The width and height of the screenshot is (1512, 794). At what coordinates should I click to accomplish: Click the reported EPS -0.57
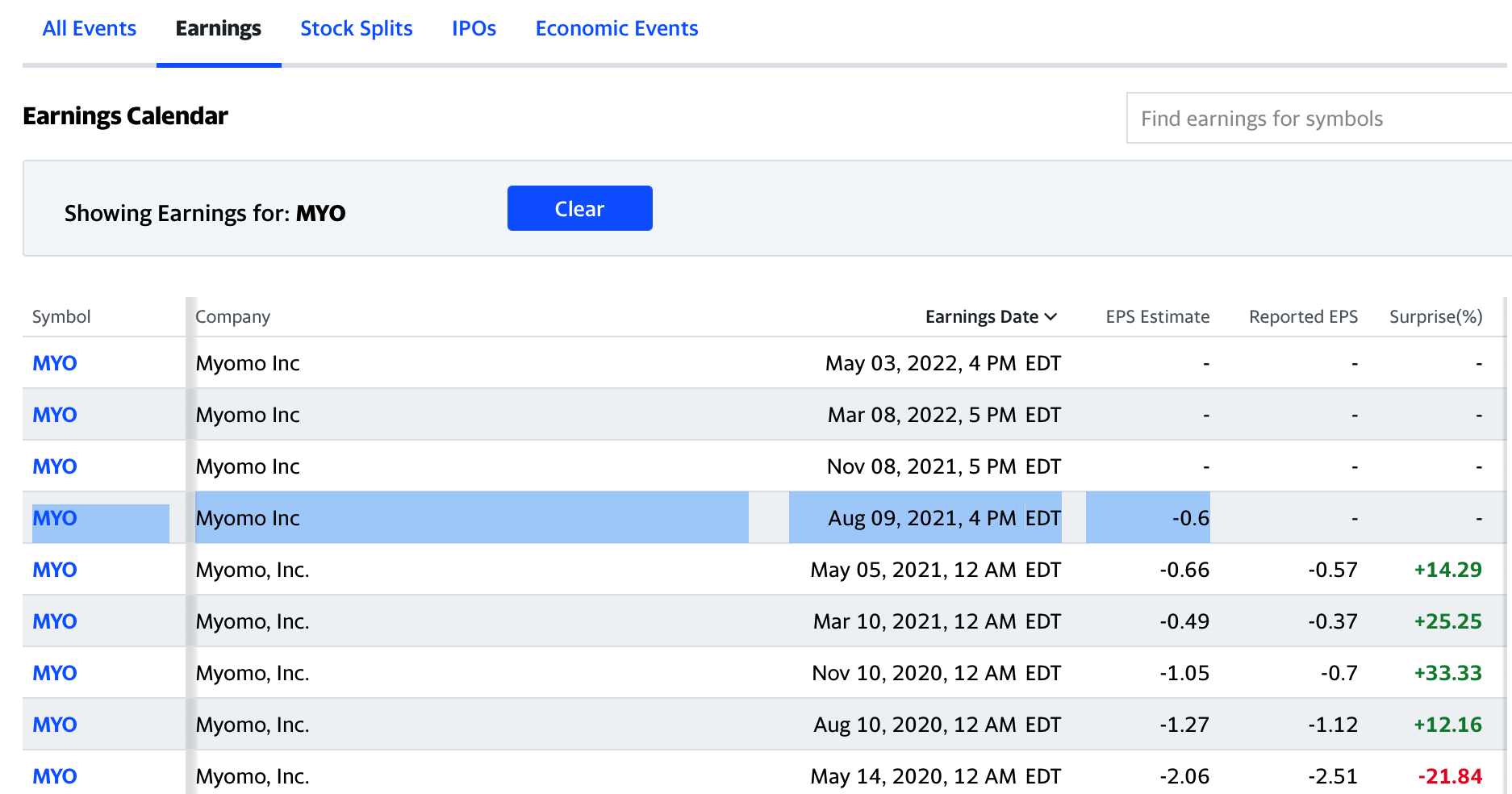point(1333,570)
